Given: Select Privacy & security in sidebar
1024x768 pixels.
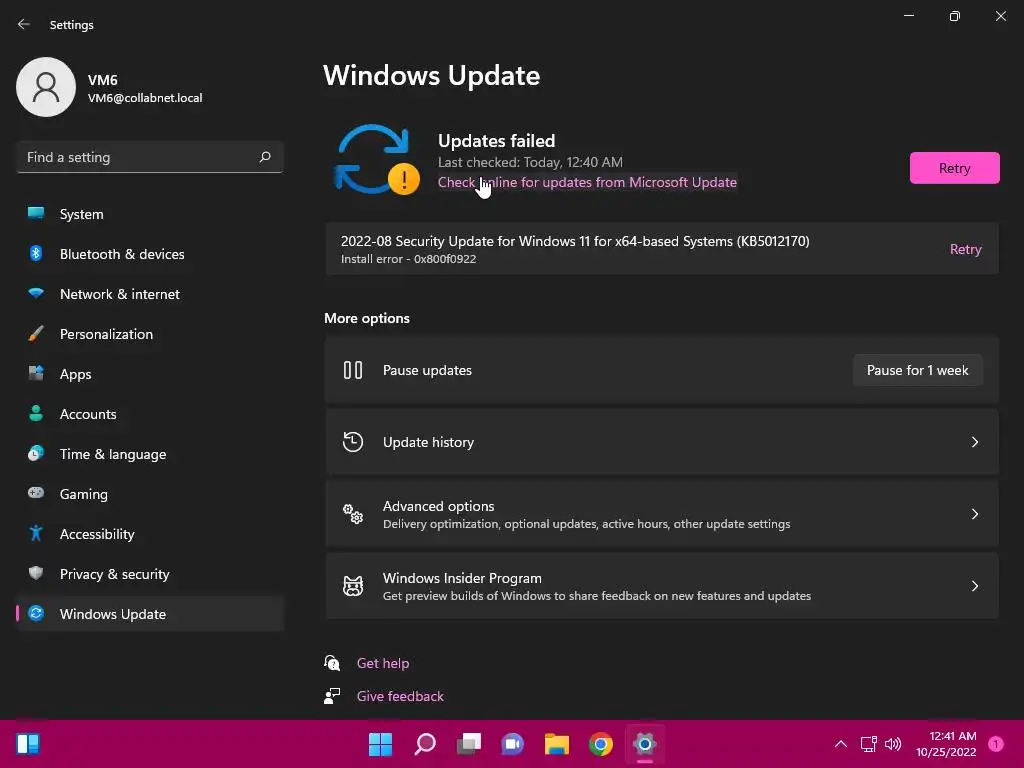Looking at the screenshot, I should click(x=150, y=574).
